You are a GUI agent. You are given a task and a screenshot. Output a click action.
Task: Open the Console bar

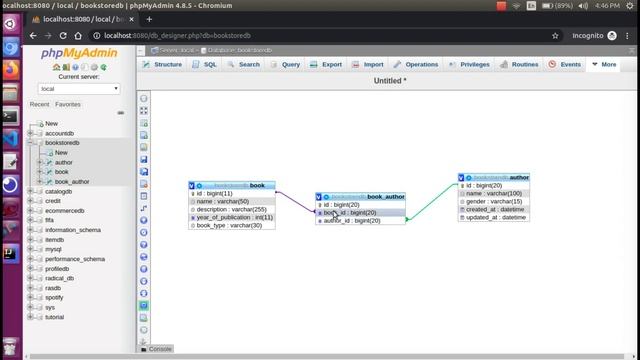(x=156, y=349)
